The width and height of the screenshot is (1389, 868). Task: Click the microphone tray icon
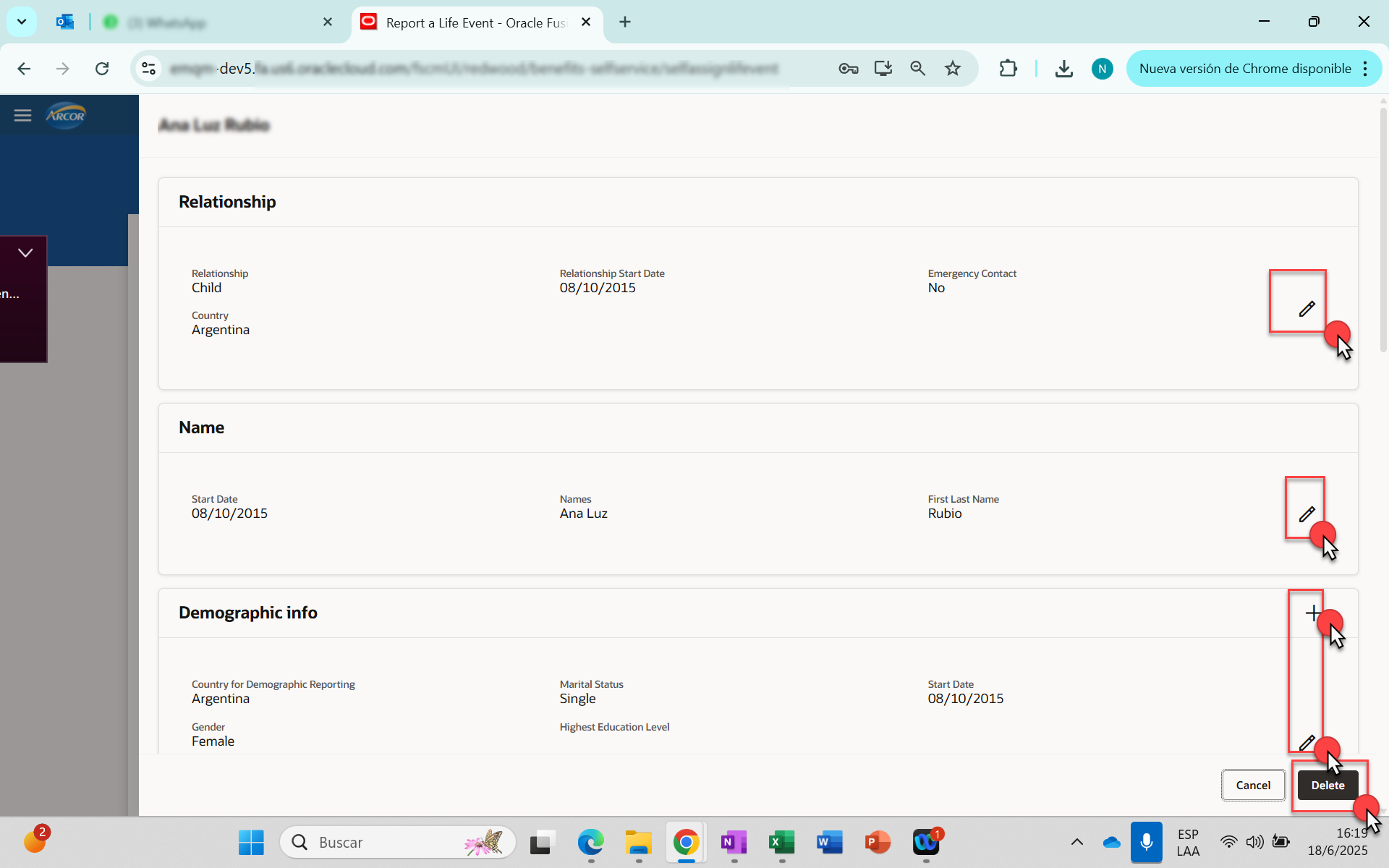(x=1146, y=842)
